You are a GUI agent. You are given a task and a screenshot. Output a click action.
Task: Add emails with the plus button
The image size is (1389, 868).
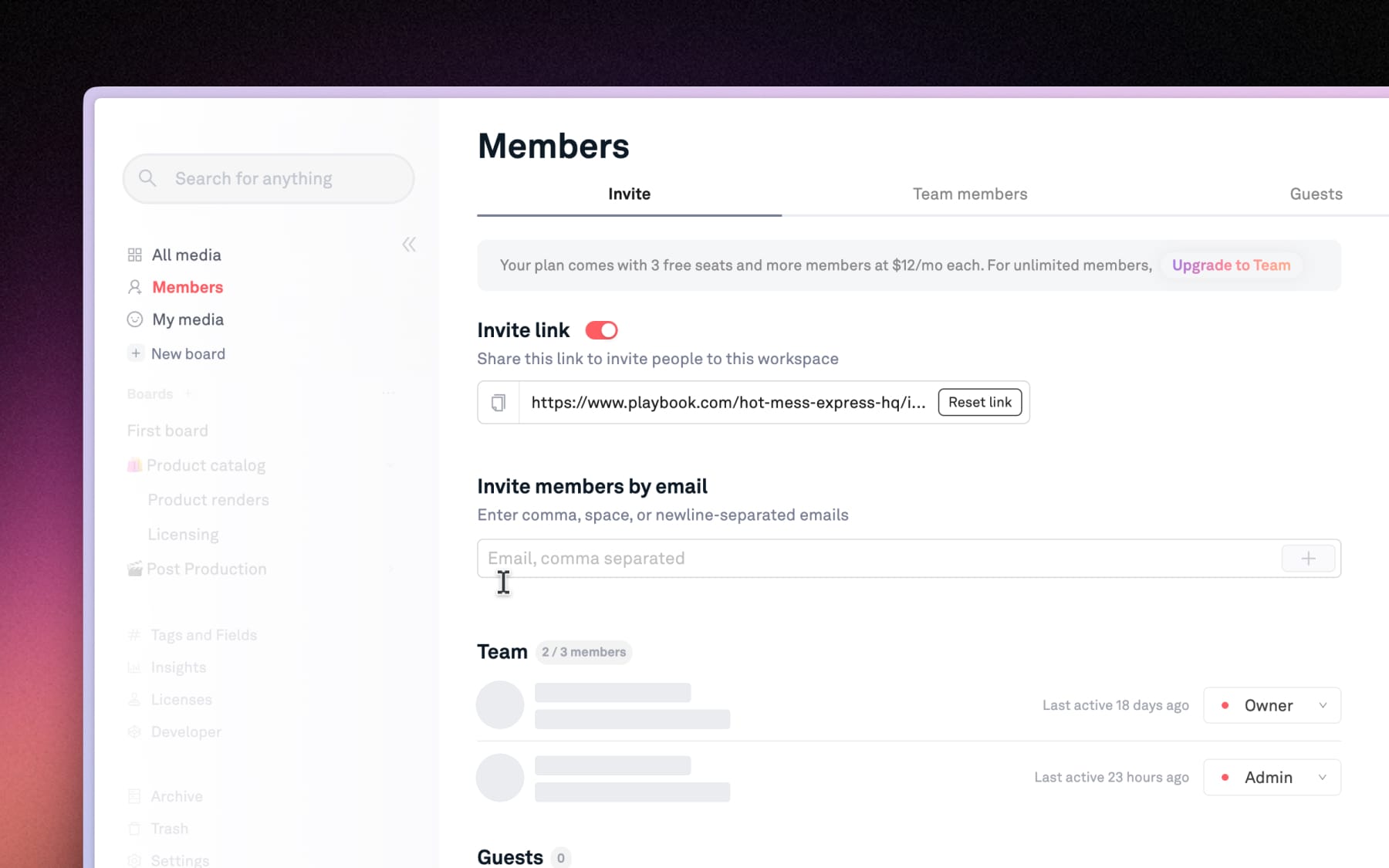point(1308,558)
